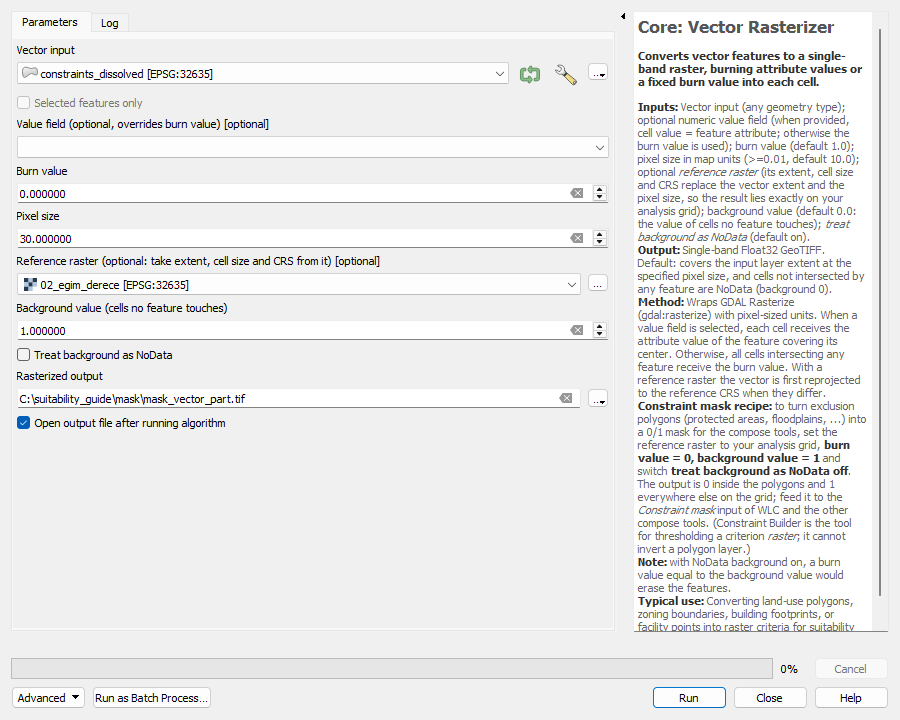Viewport: 900px width, 720px height.
Task: Browse for Vector input with ellipsis button
Action: tap(598, 73)
